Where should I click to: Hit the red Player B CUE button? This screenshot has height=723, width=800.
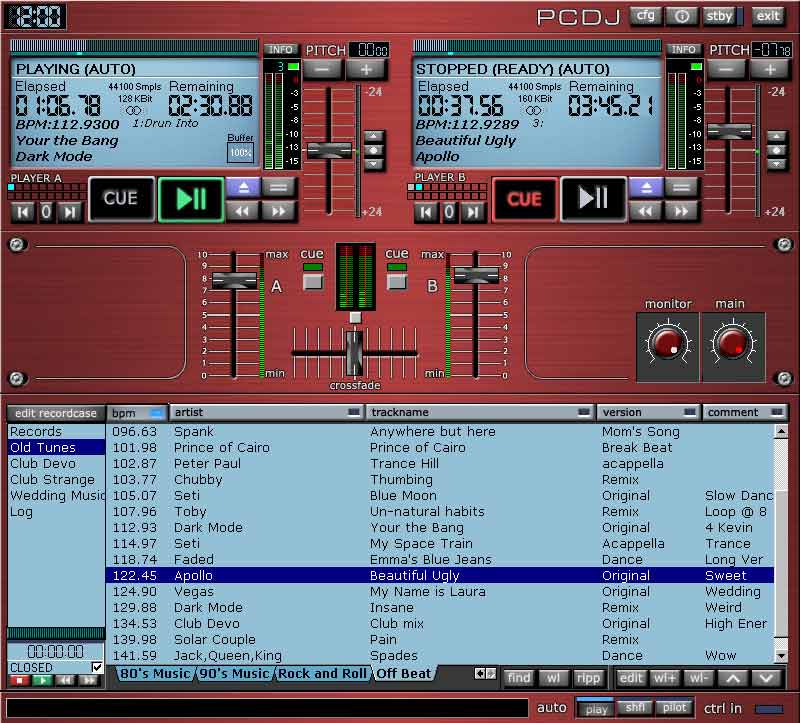[x=524, y=200]
